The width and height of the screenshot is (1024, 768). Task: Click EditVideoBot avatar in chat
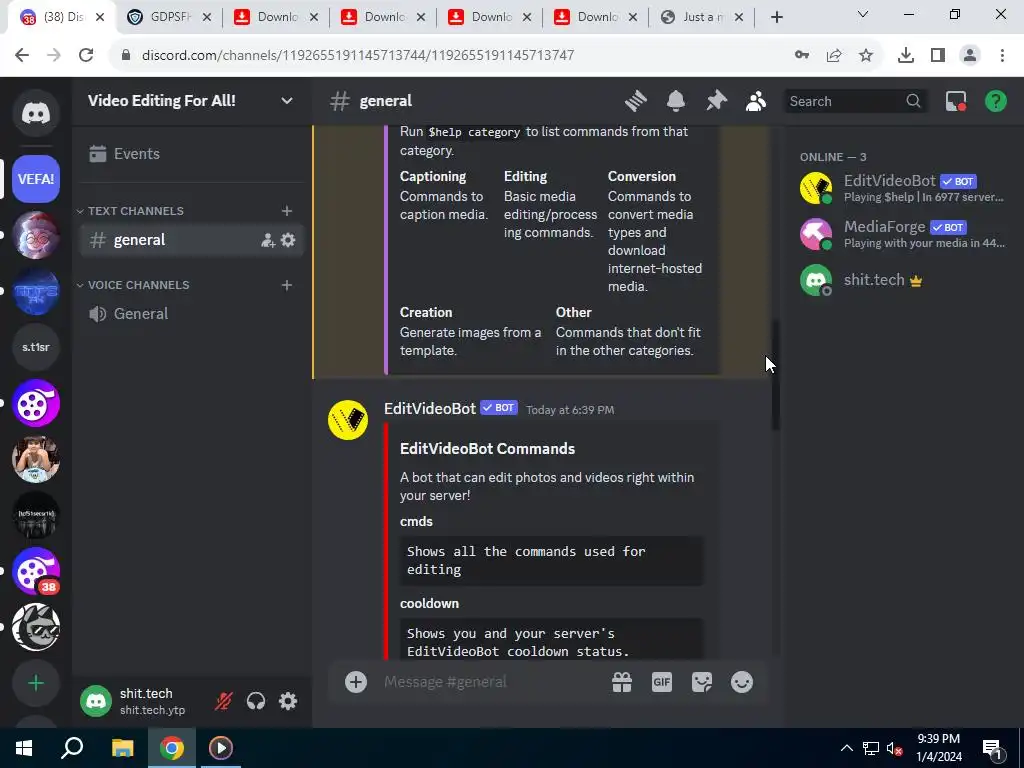coord(347,420)
